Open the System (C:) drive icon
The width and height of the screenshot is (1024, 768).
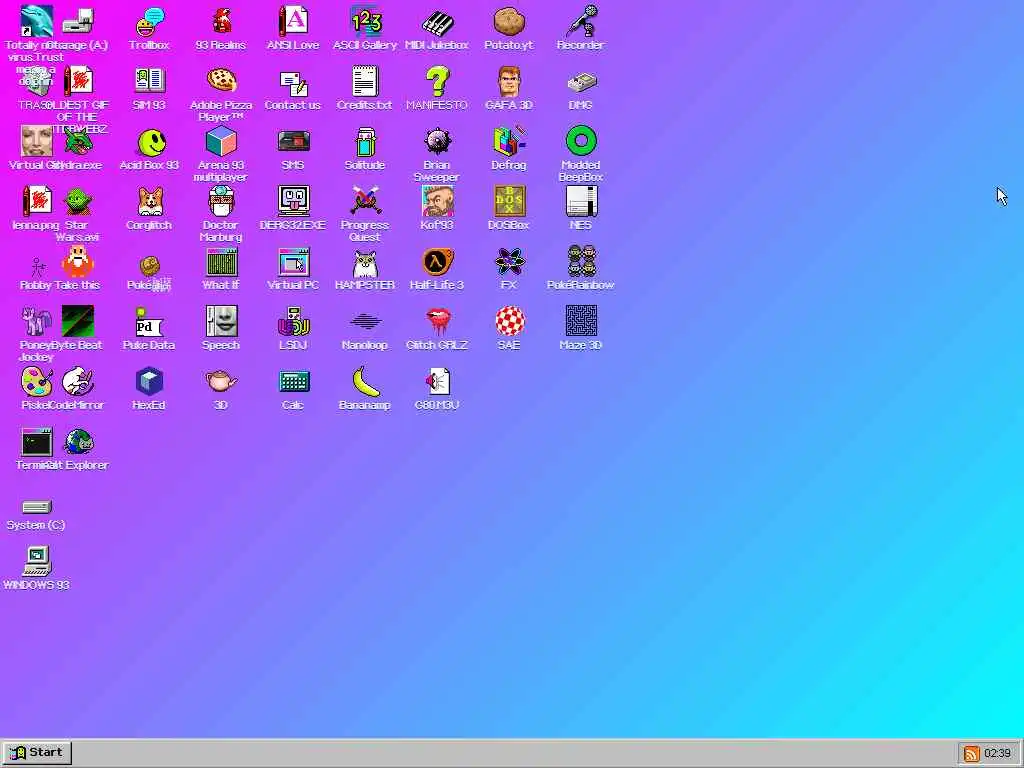pyautogui.click(x=36, y=507)
